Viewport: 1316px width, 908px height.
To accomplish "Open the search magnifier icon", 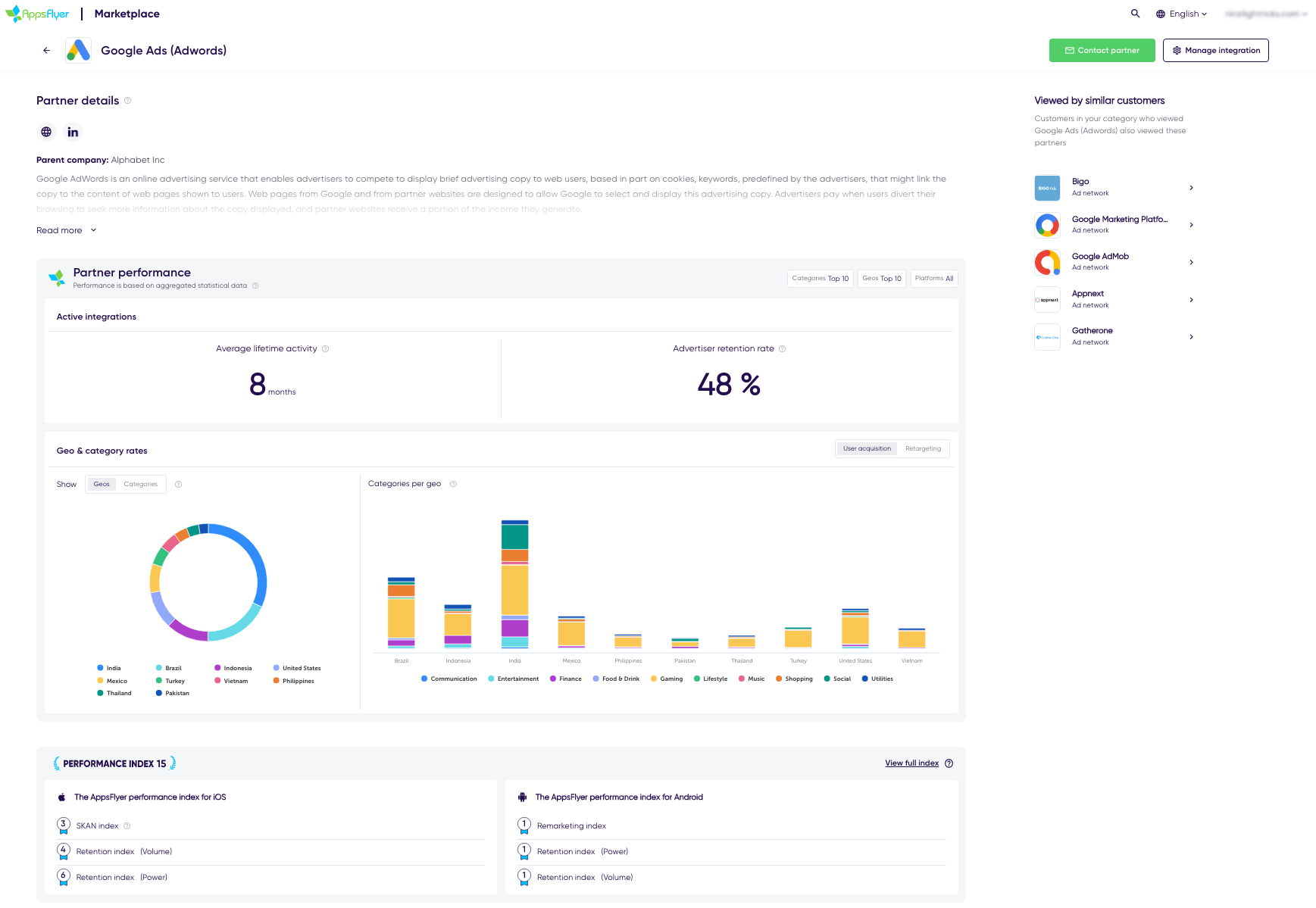I will [1135, 14].
